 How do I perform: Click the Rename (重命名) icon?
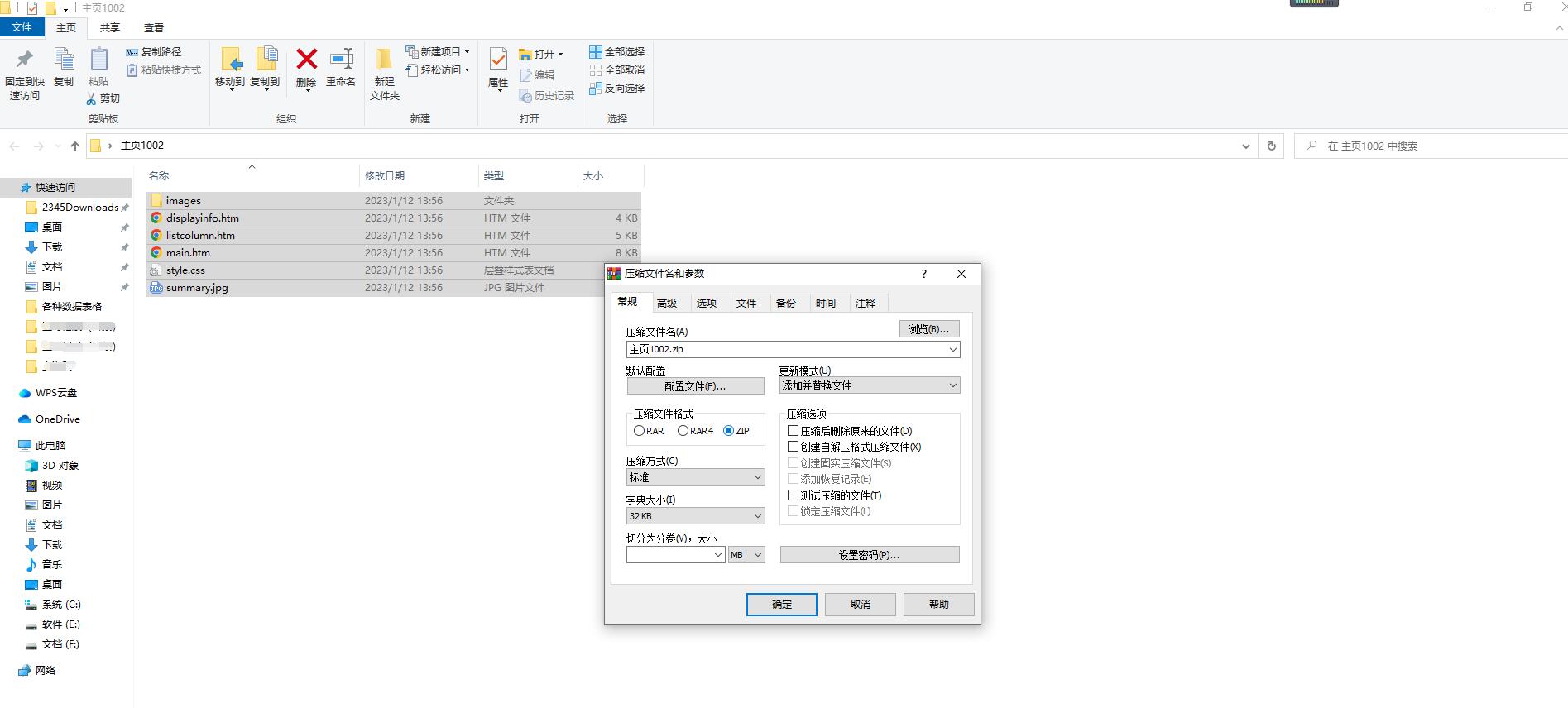point(341,61)
